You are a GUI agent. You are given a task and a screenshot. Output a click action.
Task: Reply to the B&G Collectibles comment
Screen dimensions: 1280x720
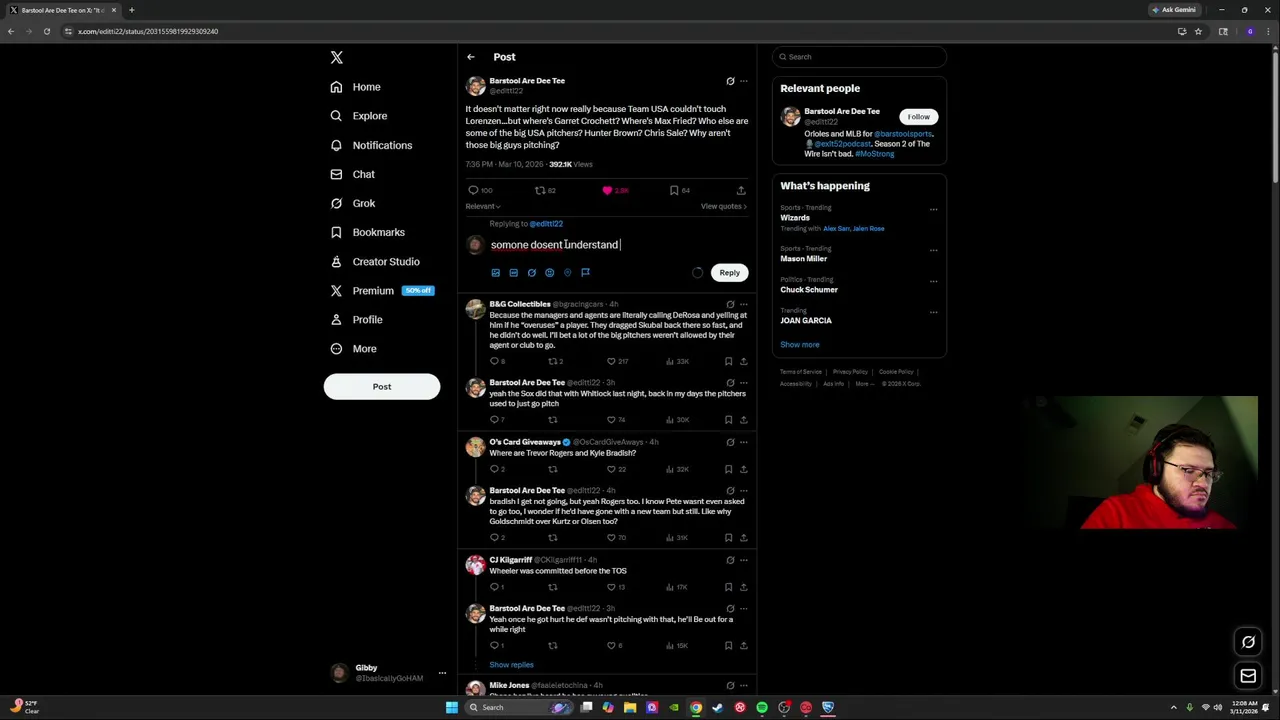click(x=497, y=361)
